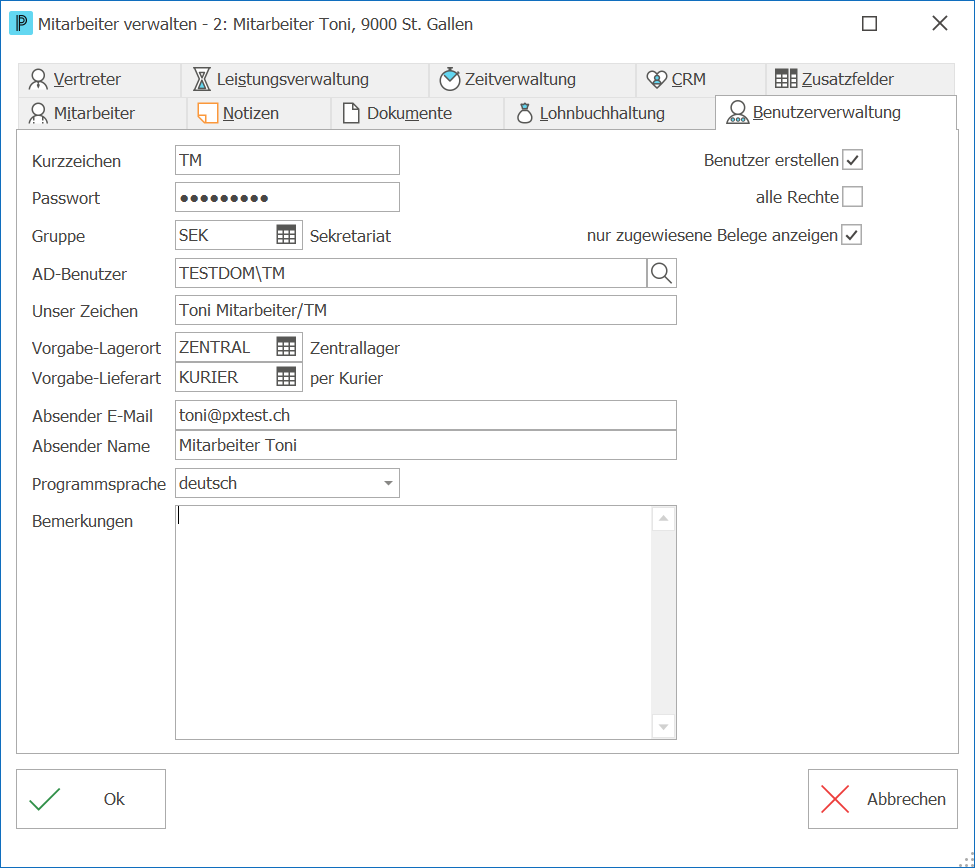This screenshot has height=868, width=975.
Task: Open Lagerort lookup table icon next to ZENTRAL
Action: [x=286, y=347]
